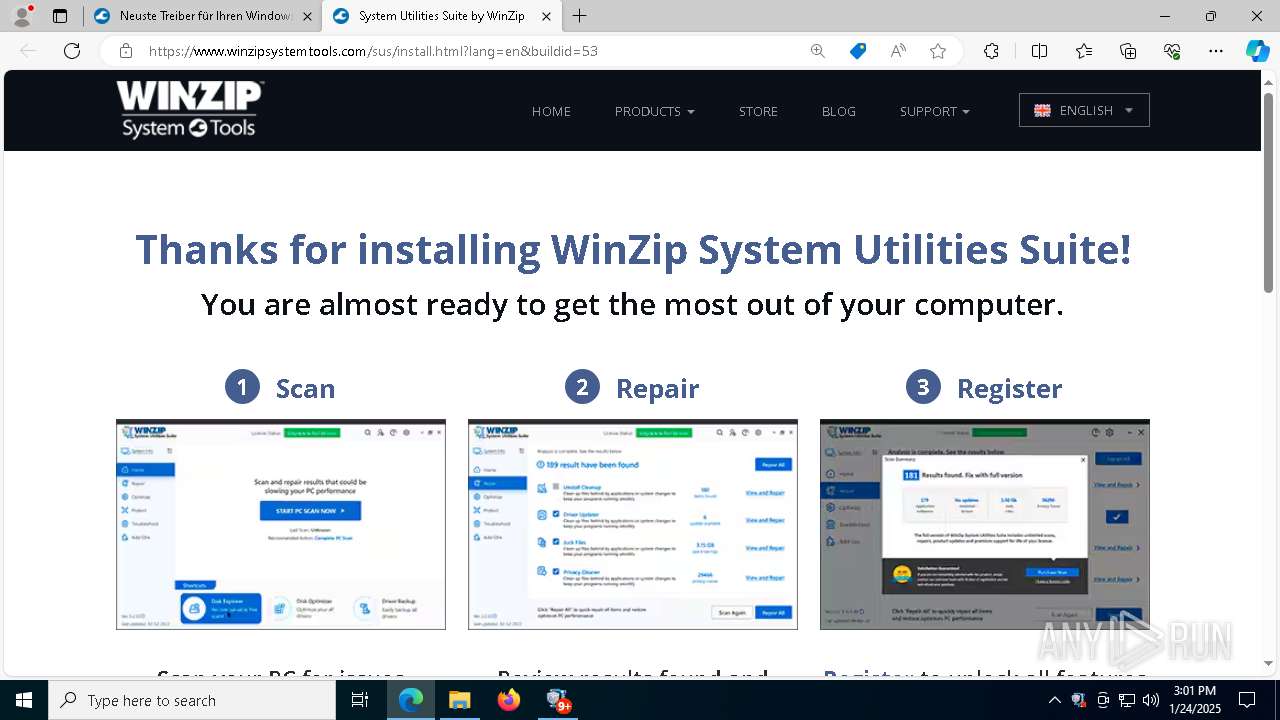Open the Scan step screenshot thumbnail

coord(281,524)
